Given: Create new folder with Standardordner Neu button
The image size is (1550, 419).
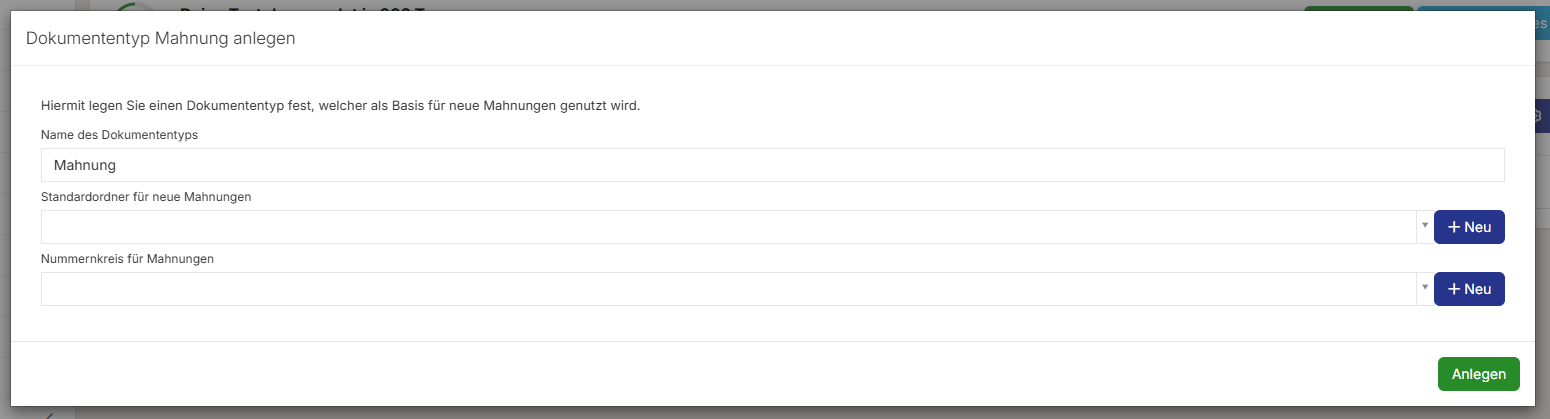Looking at the screenshot, I should [1469, 227].
